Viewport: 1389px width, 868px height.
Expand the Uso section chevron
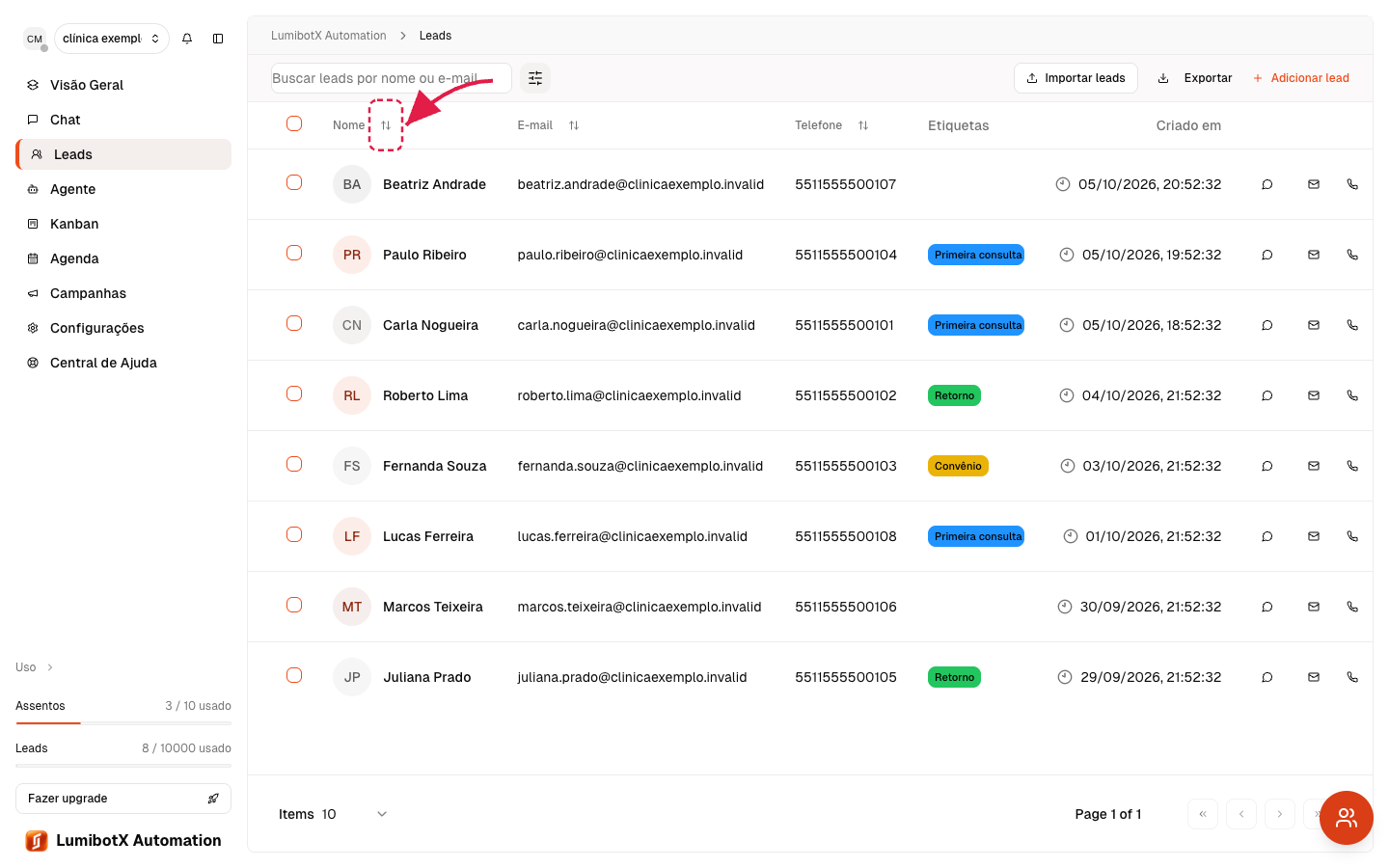50,667
